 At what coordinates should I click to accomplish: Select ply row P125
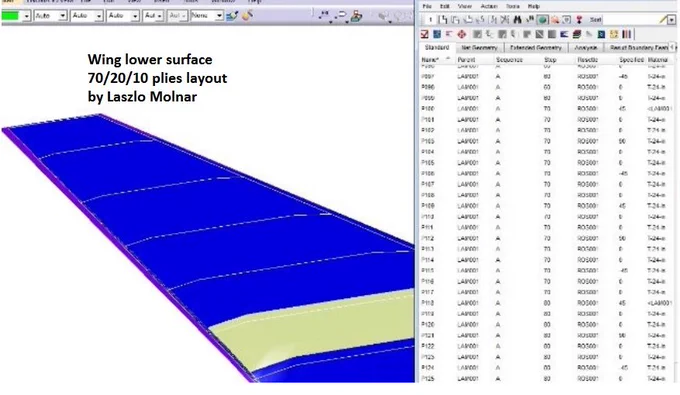click(546, 379)
